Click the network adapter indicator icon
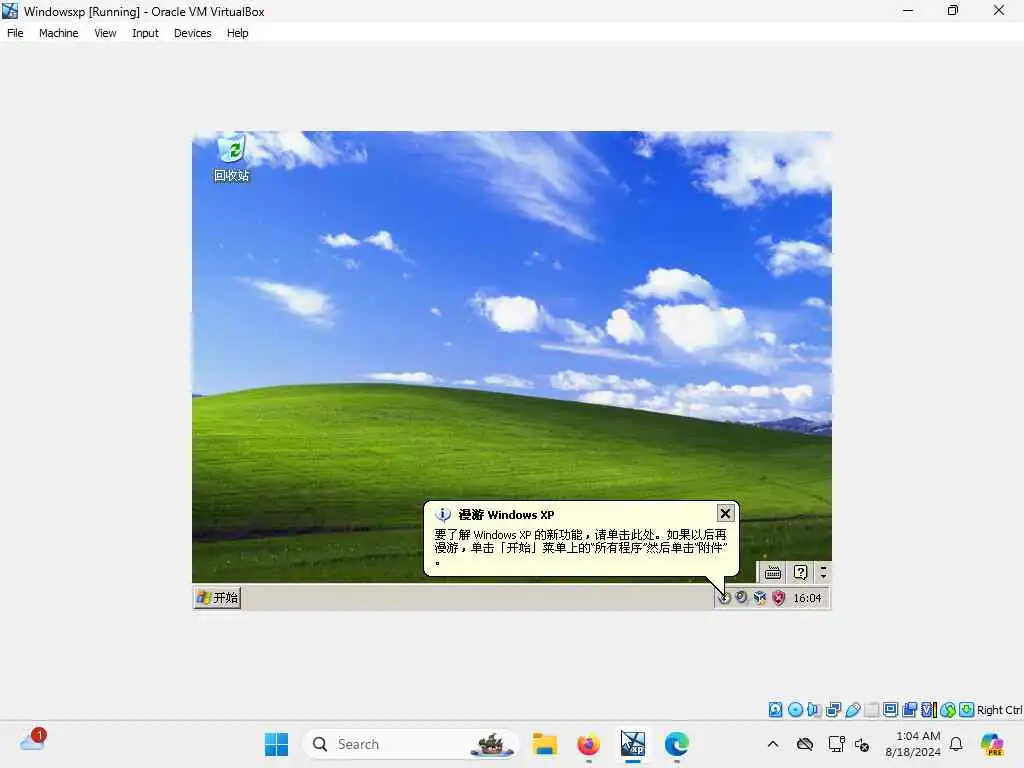This screenshot has height=768, width=1024. pos(833,710)
